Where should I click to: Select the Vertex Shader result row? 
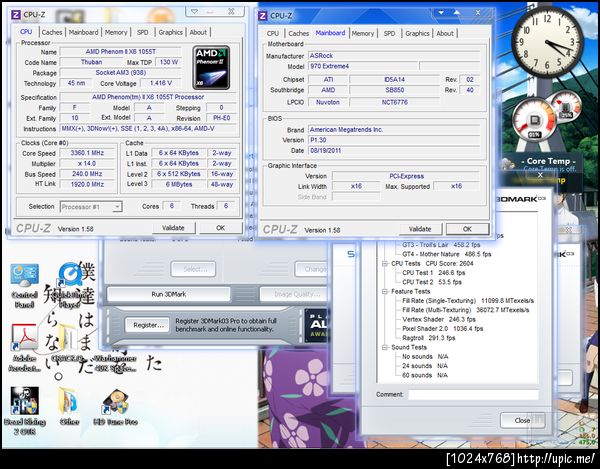coord(439,319)
